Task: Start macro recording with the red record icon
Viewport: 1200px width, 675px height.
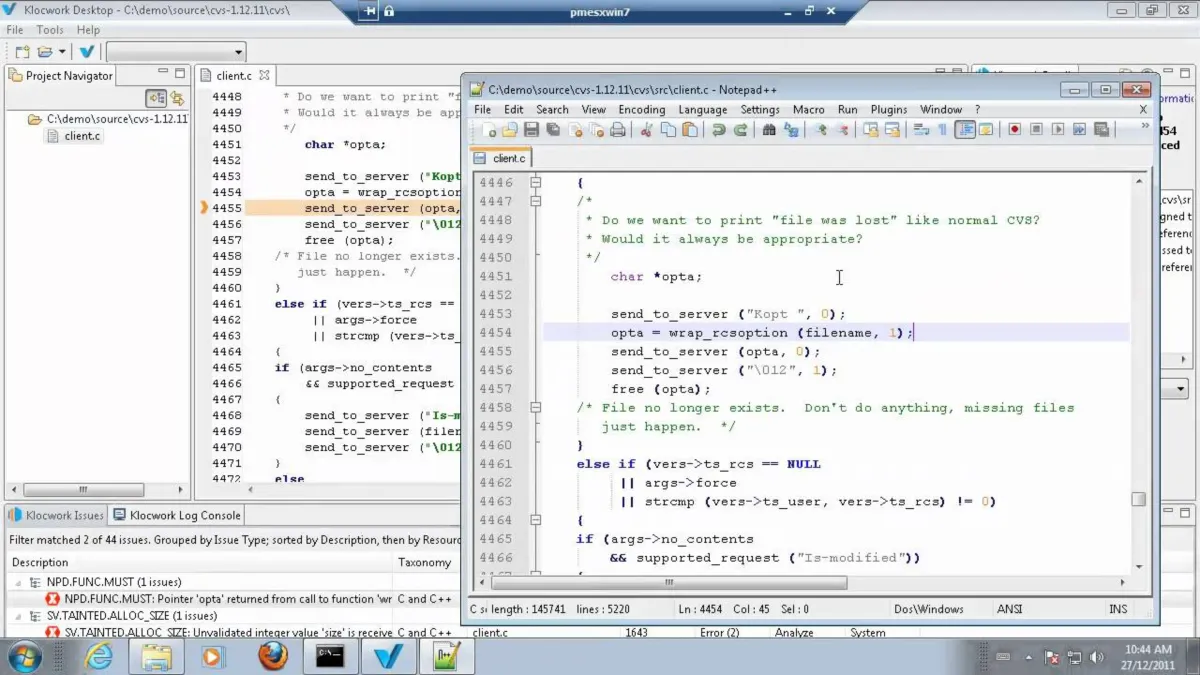Action: pos(1014,130)
